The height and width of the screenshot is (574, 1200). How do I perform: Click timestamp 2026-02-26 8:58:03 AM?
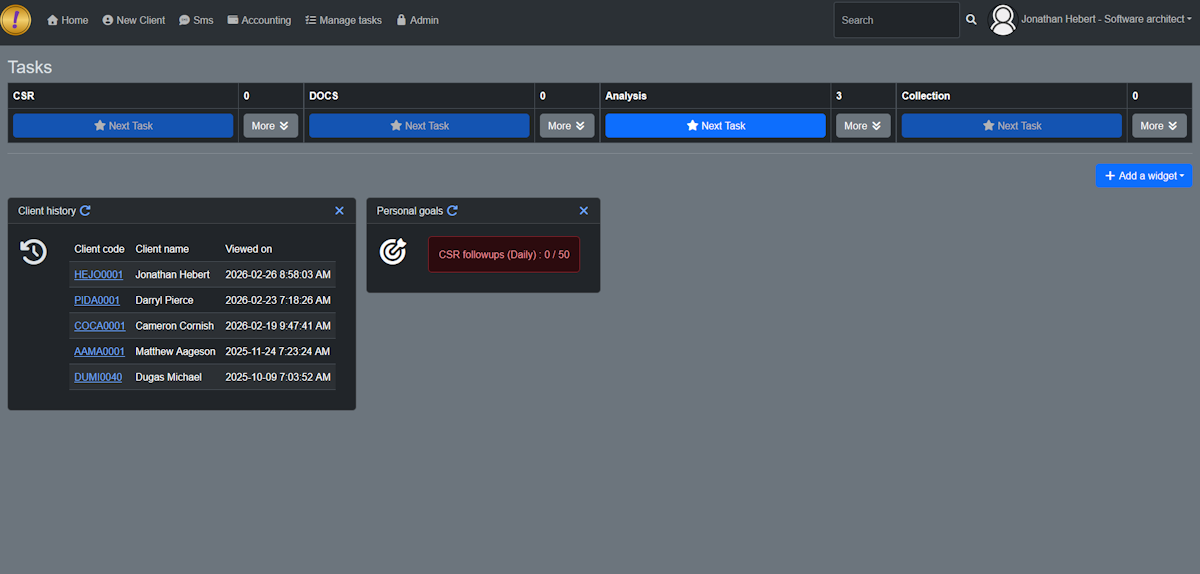[278, 274]
